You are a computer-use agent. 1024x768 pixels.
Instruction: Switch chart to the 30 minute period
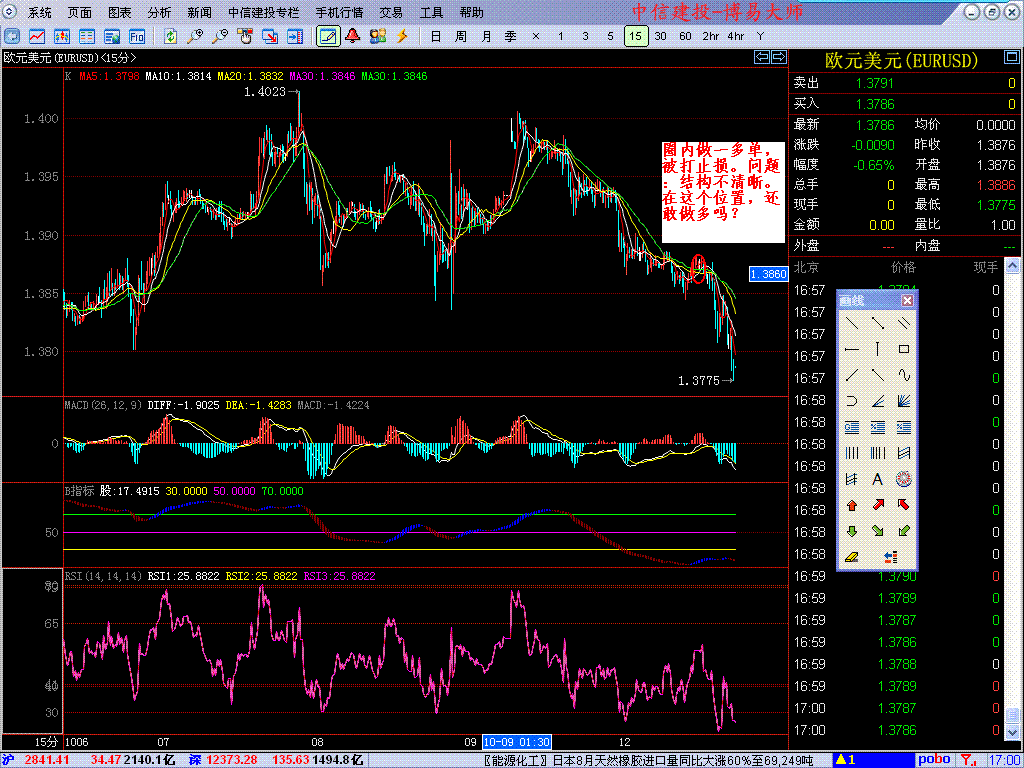(x=660, y=36)
